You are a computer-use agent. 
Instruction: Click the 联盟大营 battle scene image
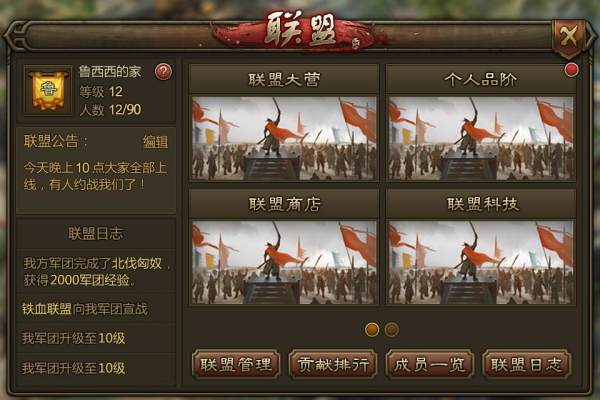(x=284, y=138)
